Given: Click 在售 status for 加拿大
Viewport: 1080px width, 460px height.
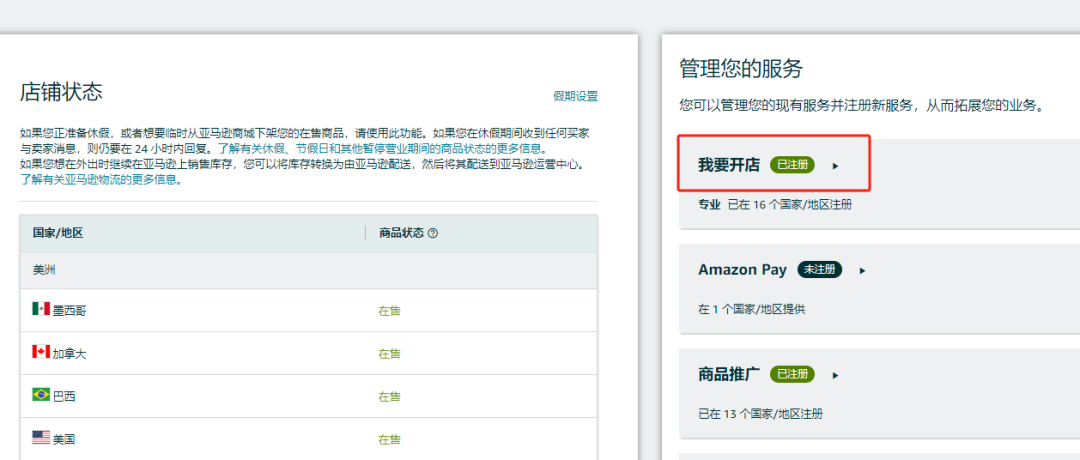Looking at the screenshot, I should (389, 353).
